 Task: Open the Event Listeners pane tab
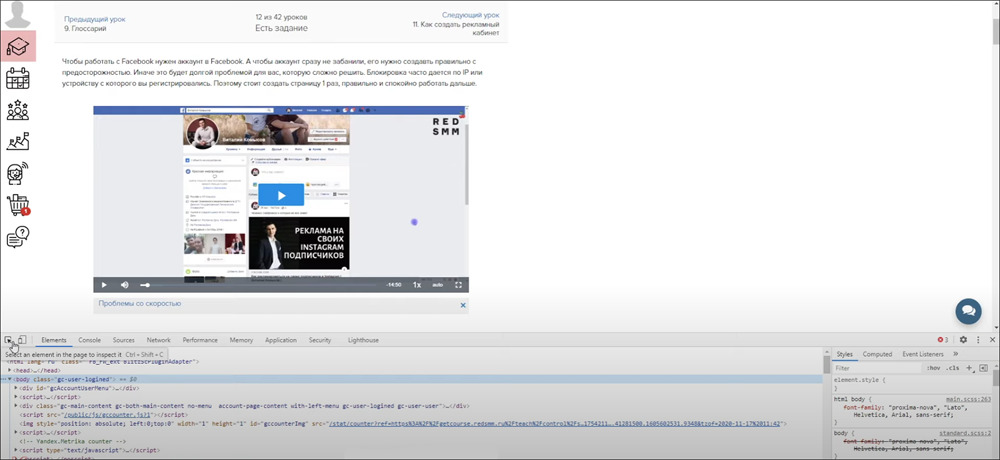coord(923,354)
